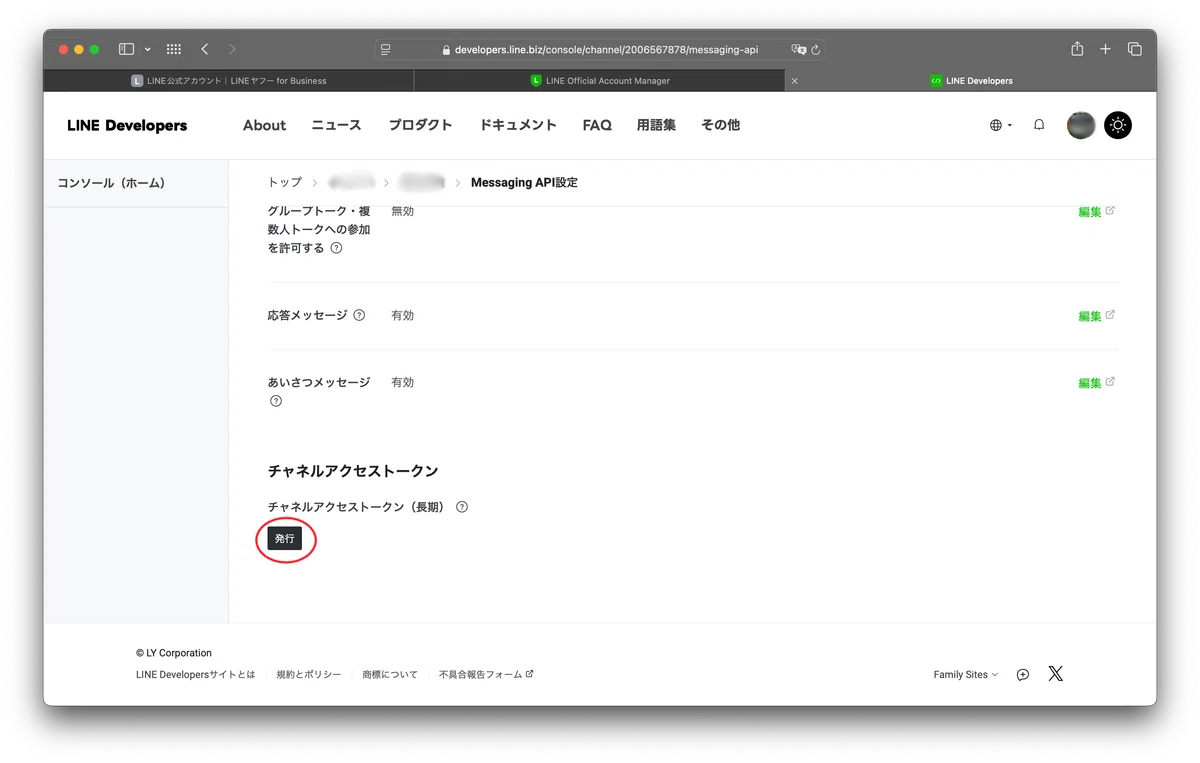
Task: Switch to LINE公式アカウント for Business tab
Action: pos(228,81)
